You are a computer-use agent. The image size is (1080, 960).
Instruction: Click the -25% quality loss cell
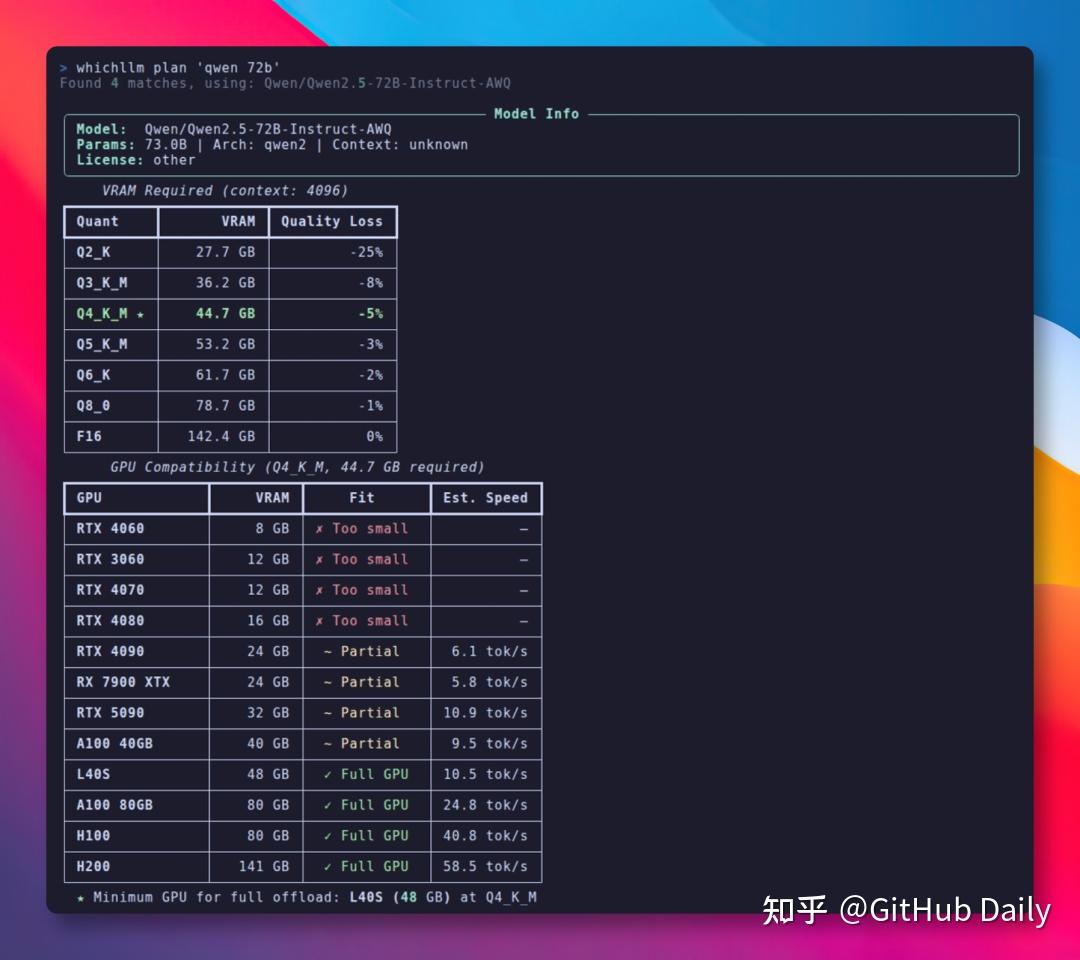(x=366, y=252)
